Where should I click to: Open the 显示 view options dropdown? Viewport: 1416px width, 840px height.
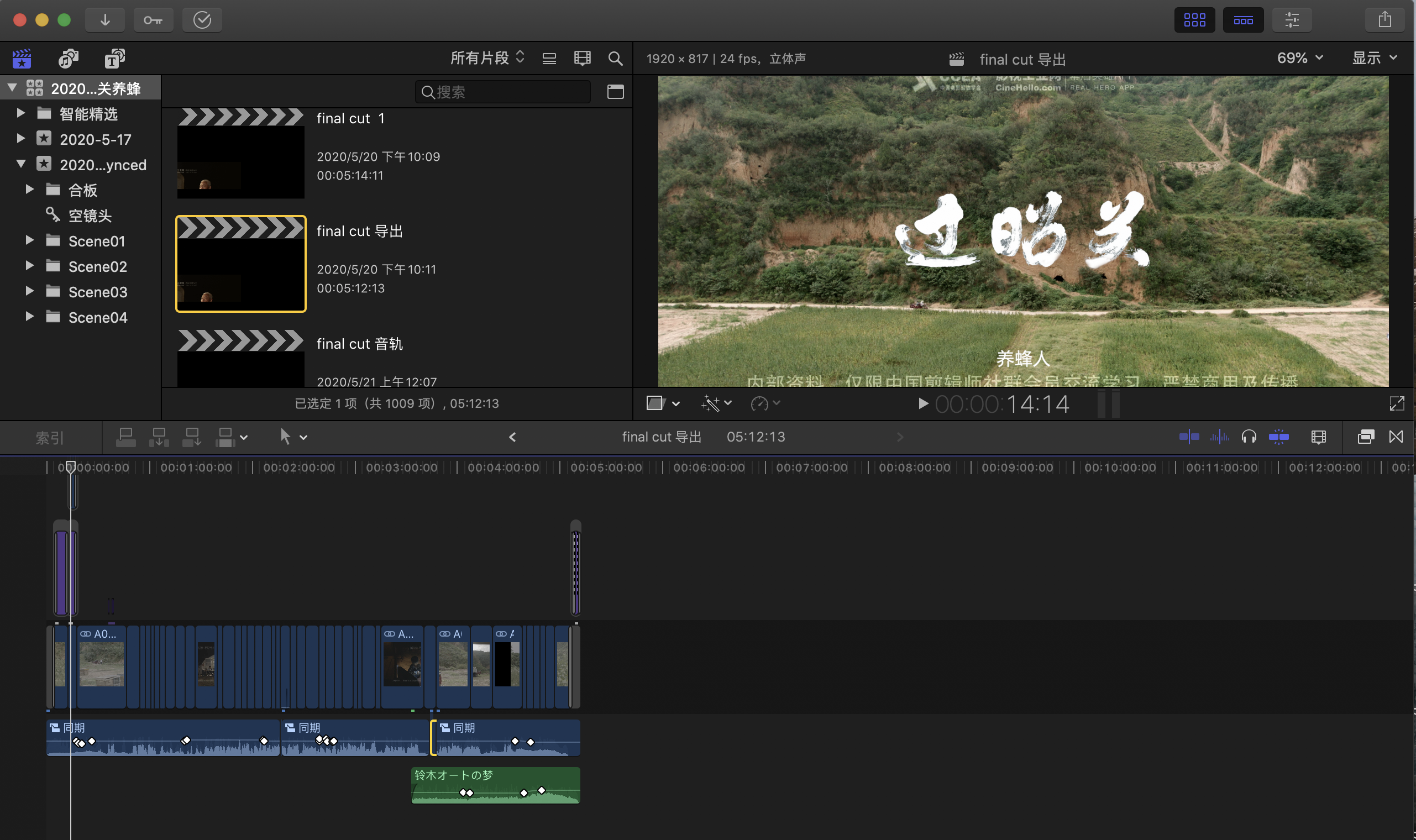[1374, 57]
